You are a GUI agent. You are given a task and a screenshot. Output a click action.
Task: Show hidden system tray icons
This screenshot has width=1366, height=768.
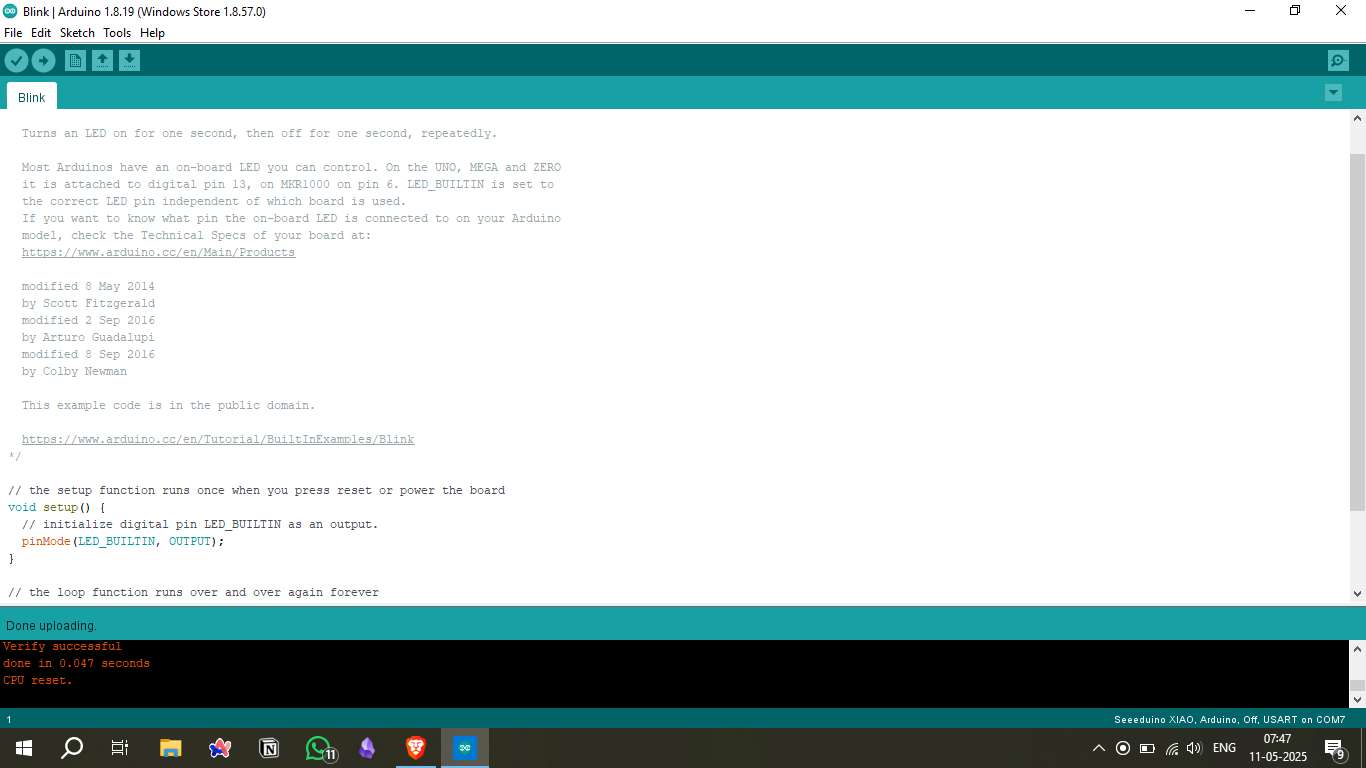point(1098,748)
